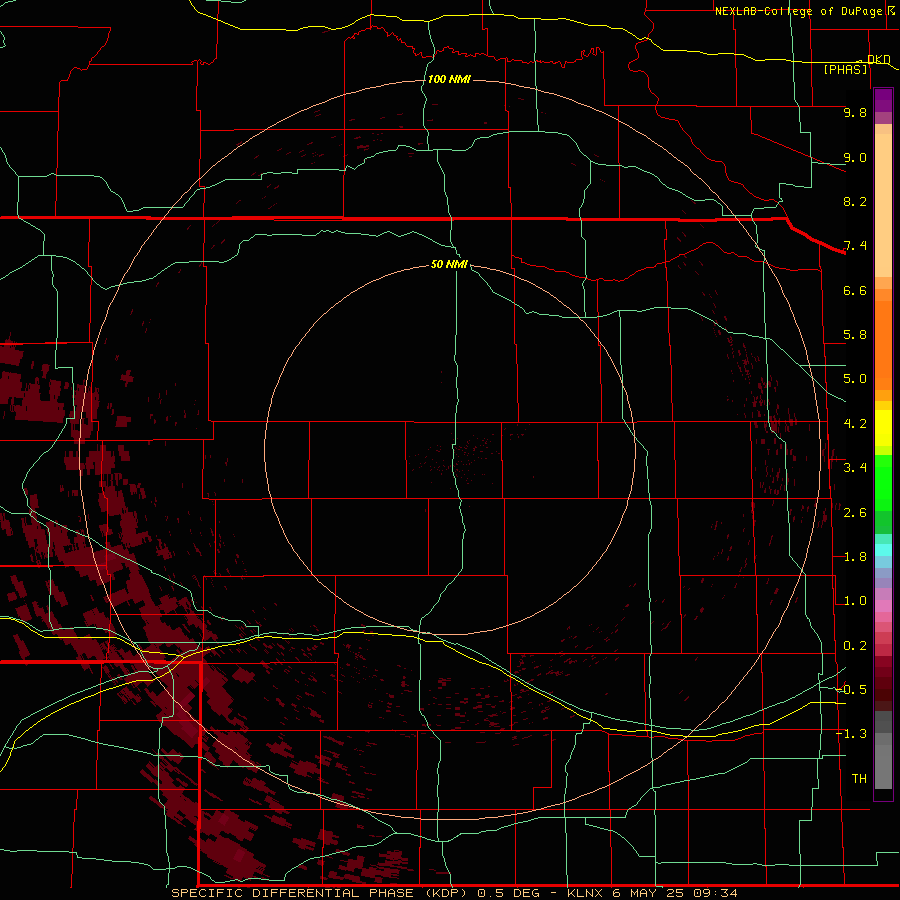
Task: Click the 1.0 color scale value
Action: click(855, 601)
